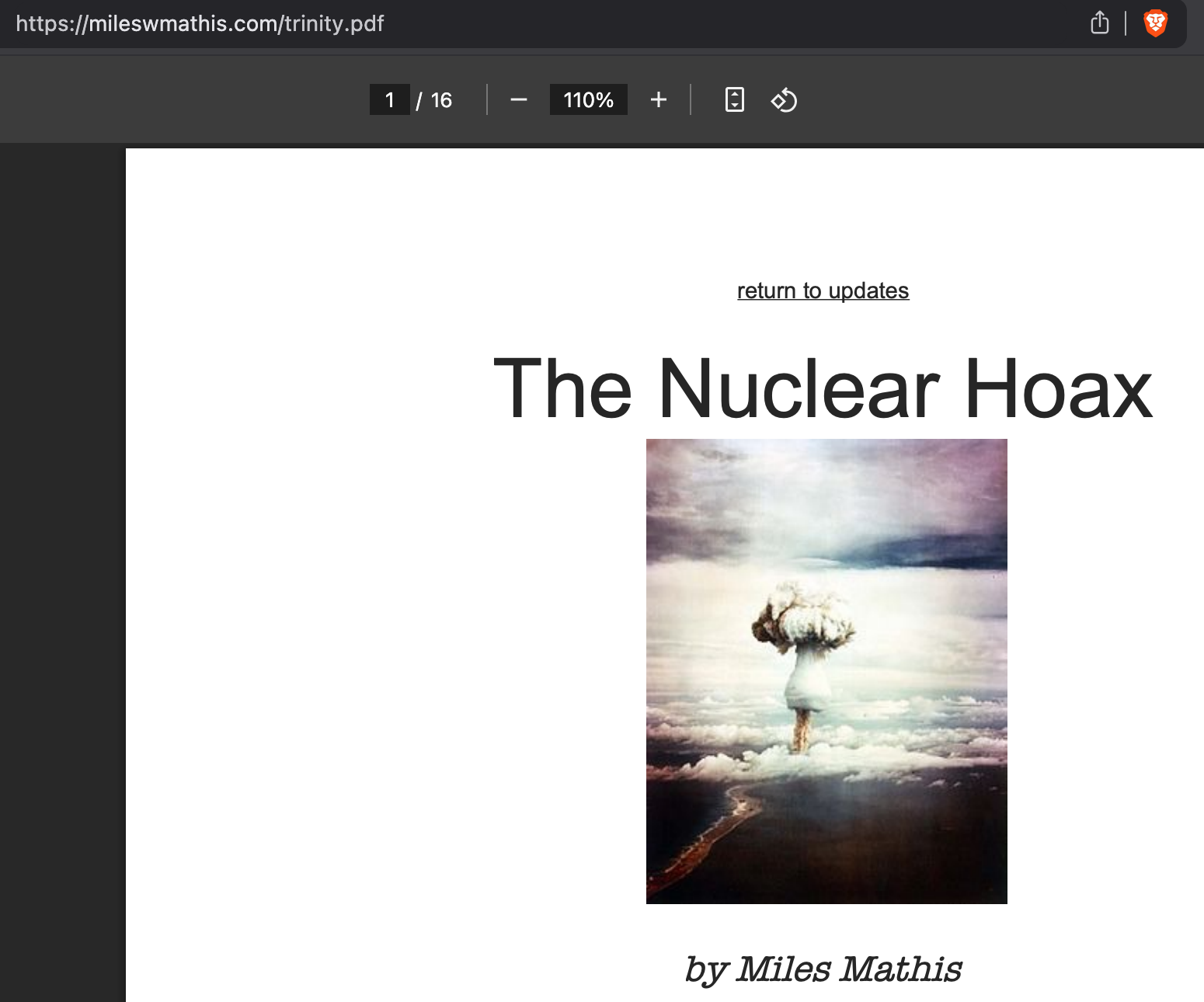Open the Brave Shields lion icon
1204x1002 pixels.
coord(1156,23)
